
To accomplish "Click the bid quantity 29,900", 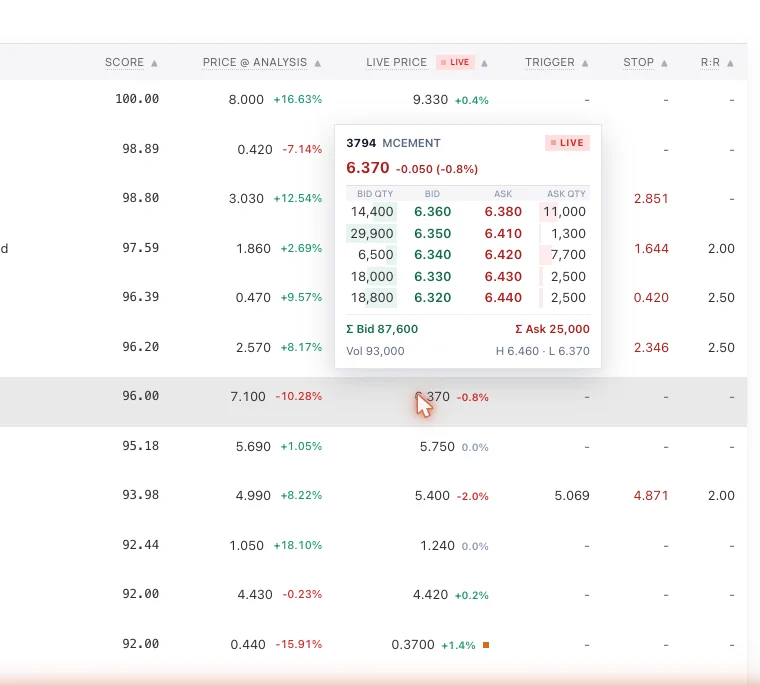I will point(372,234).
